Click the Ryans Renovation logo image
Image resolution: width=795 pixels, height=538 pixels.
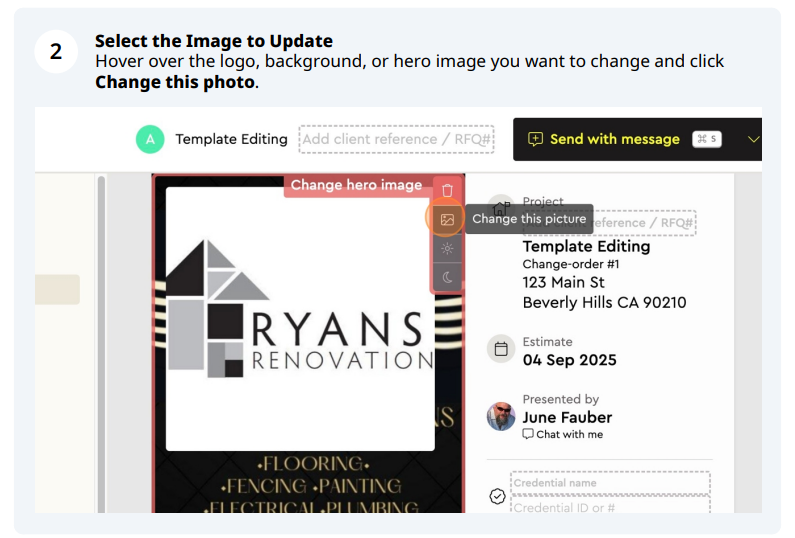[300, 319]
